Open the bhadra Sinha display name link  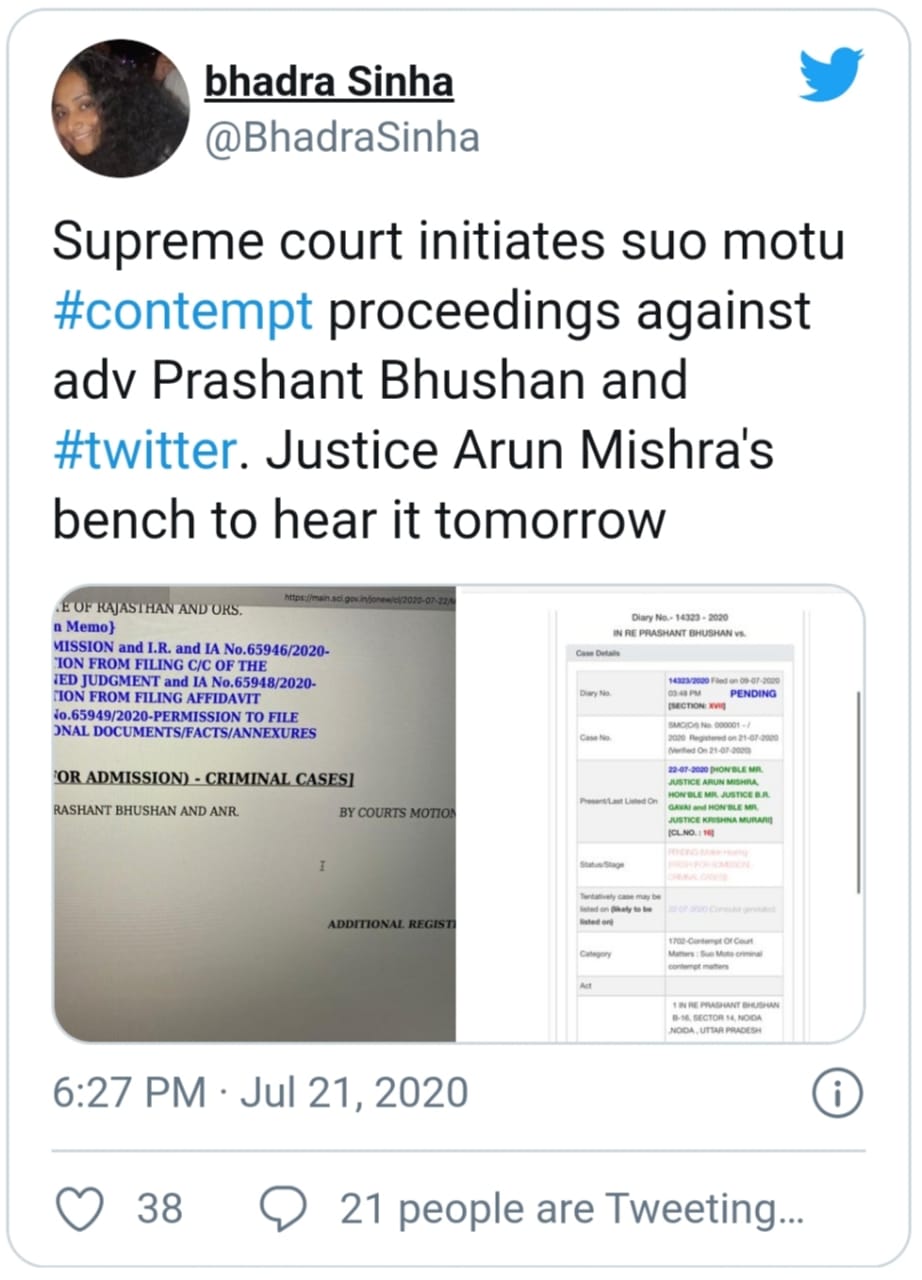329,84
